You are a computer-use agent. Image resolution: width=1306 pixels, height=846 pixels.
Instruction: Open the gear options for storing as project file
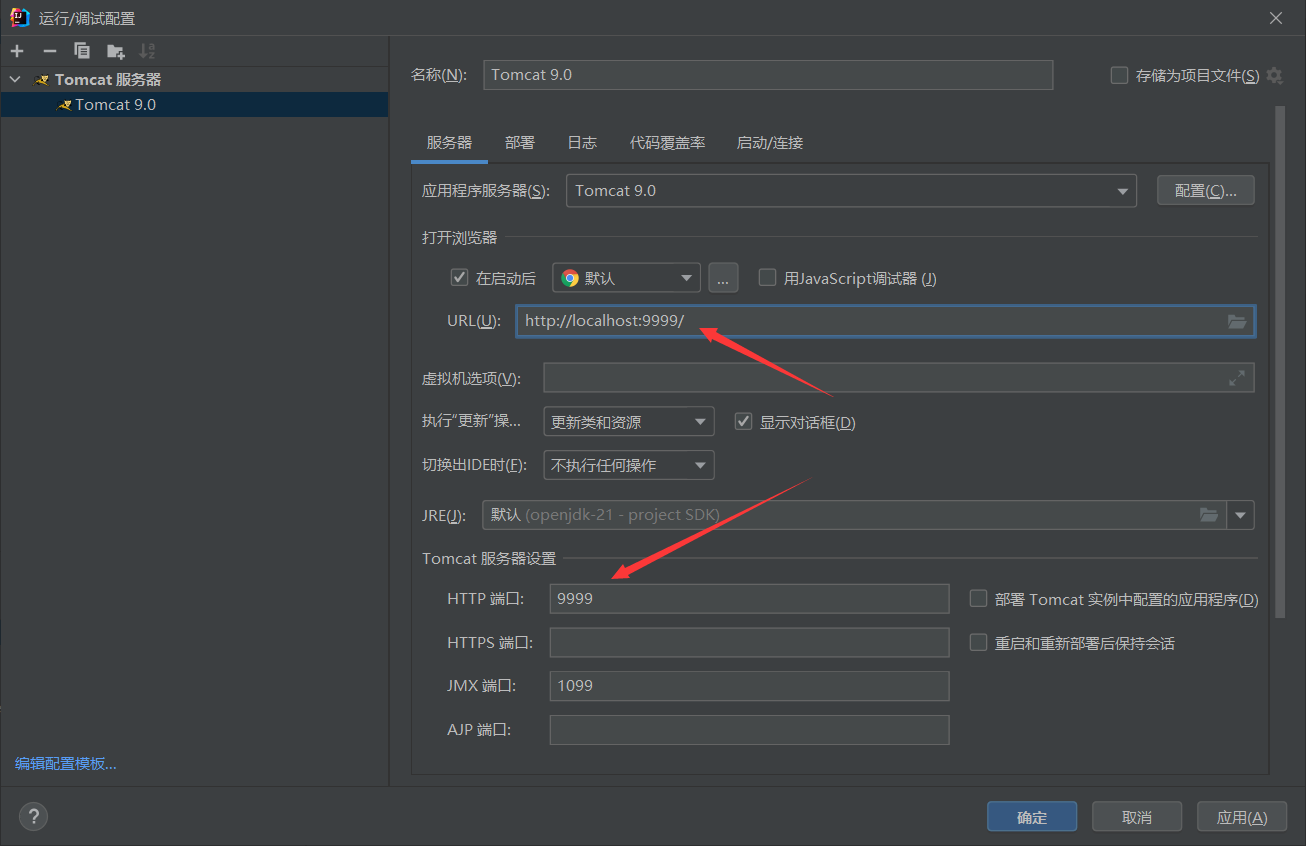(x=1274, y=76)
